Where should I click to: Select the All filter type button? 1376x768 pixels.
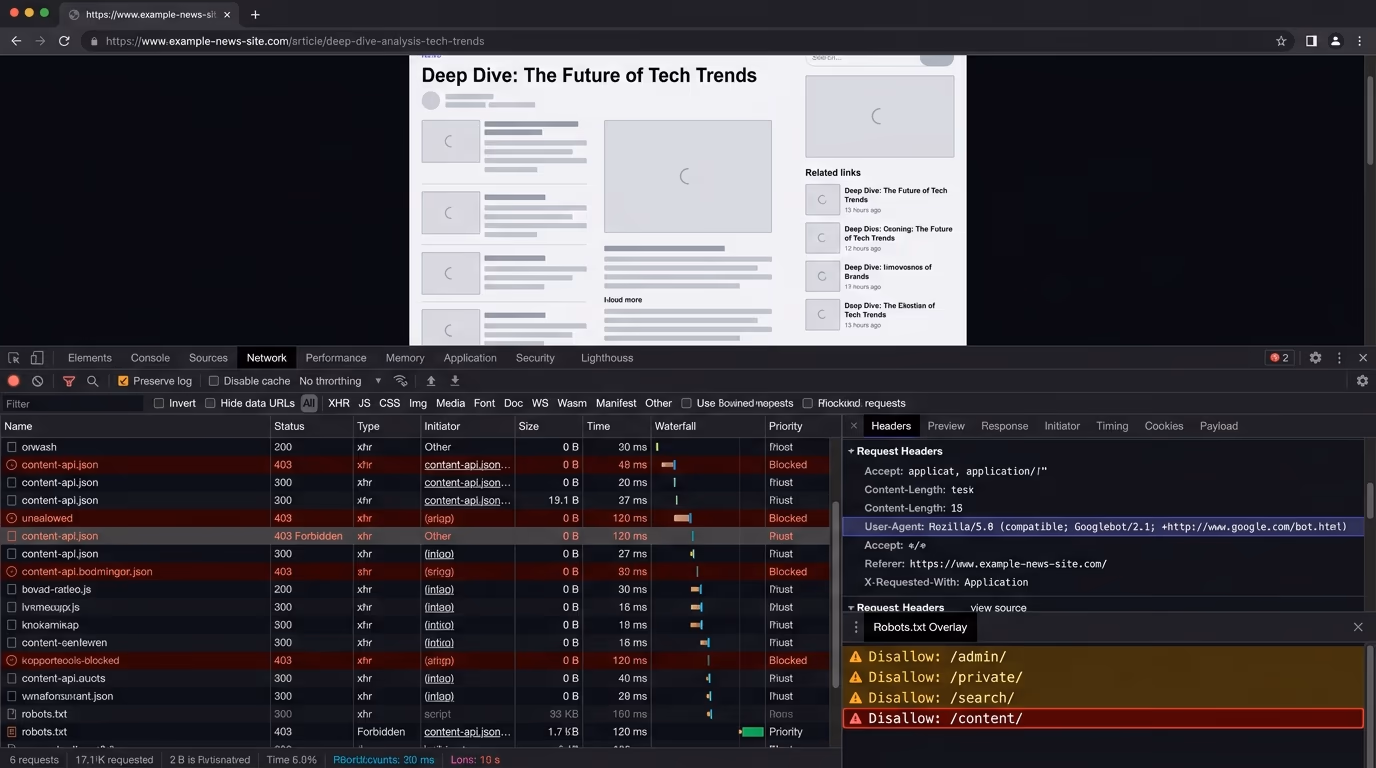coord(309,403)
